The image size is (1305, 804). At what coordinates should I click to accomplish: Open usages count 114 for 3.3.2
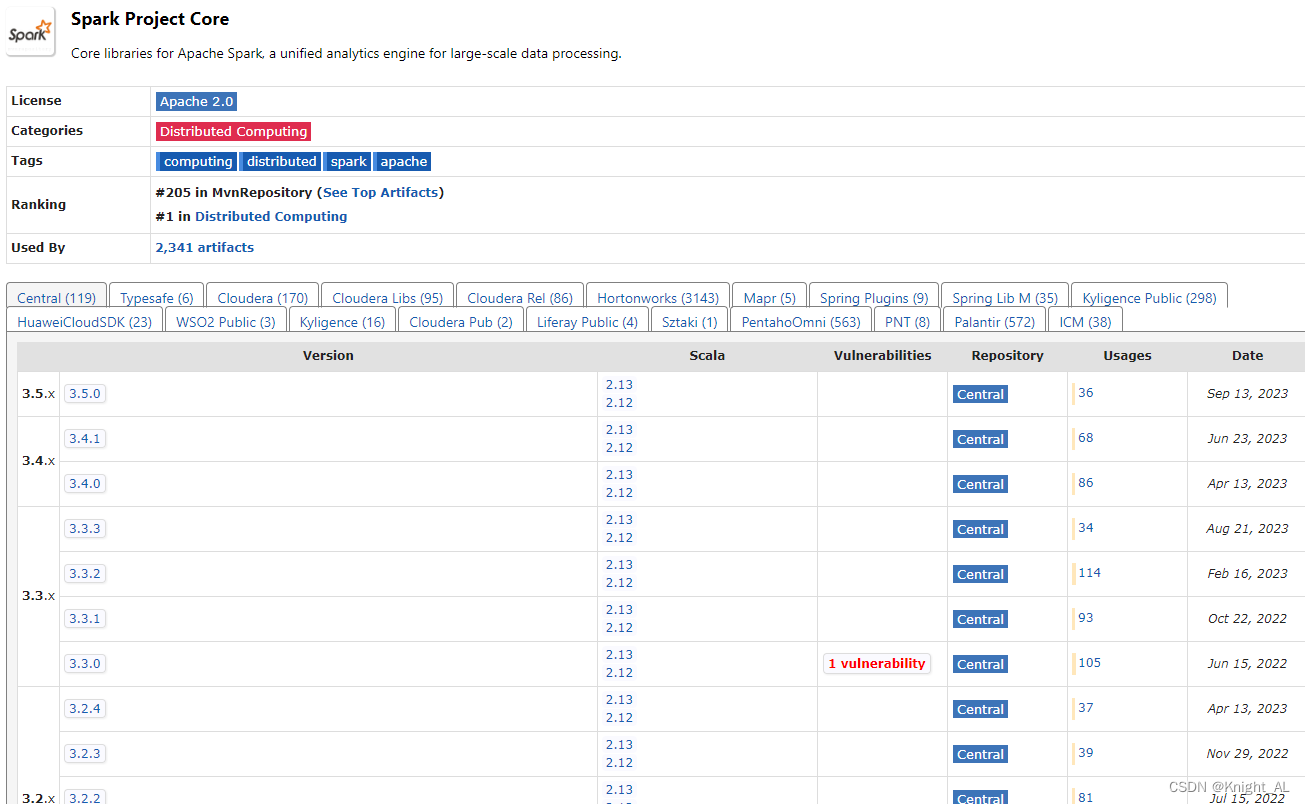pyautogui.click(x=1089, y=573)
